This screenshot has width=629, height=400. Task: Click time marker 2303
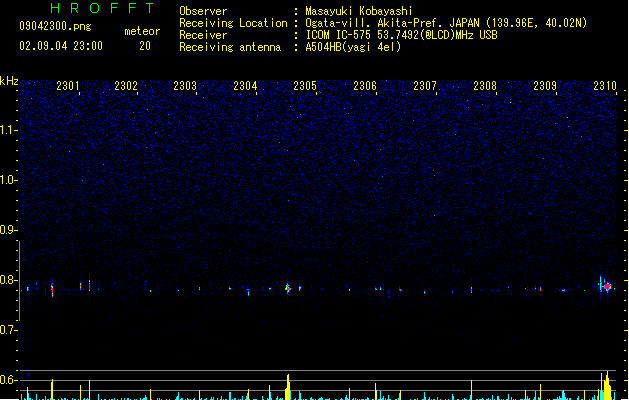(185, 86)
